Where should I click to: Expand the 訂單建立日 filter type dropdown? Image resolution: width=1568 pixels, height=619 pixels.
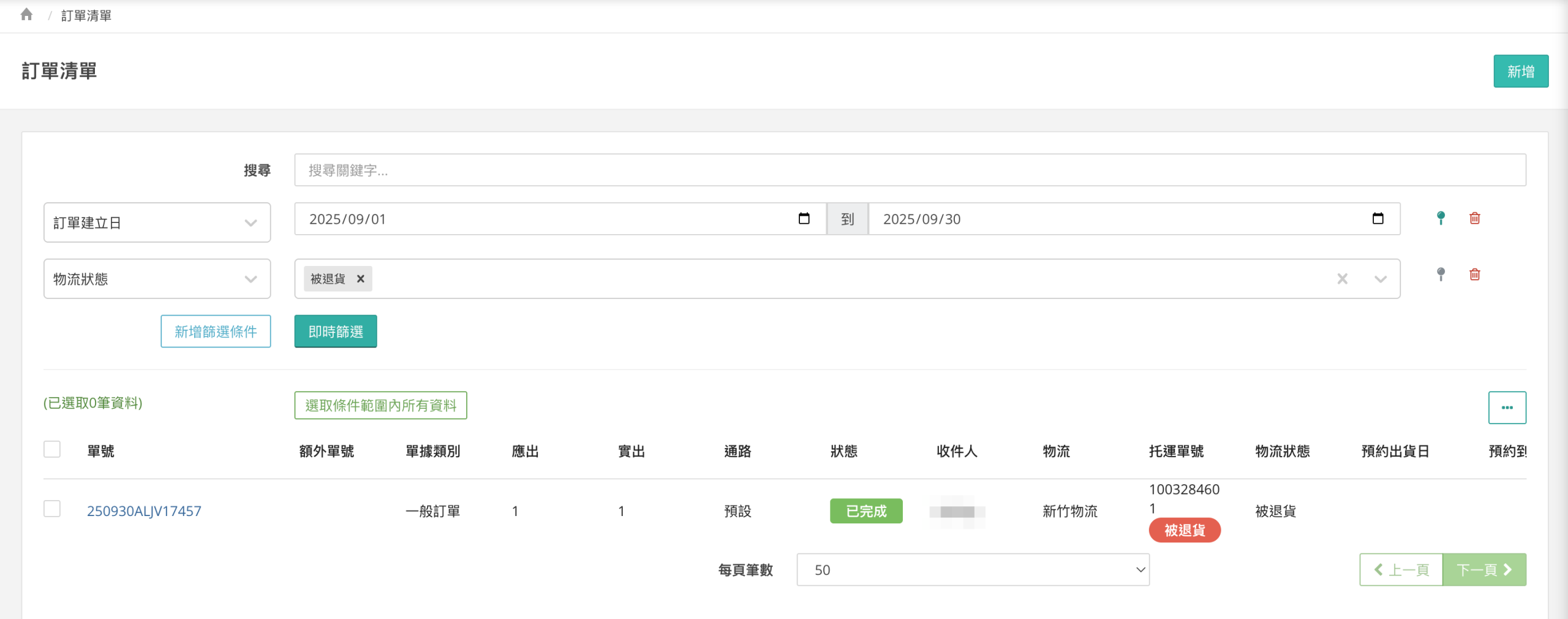[x=157, y=222]
